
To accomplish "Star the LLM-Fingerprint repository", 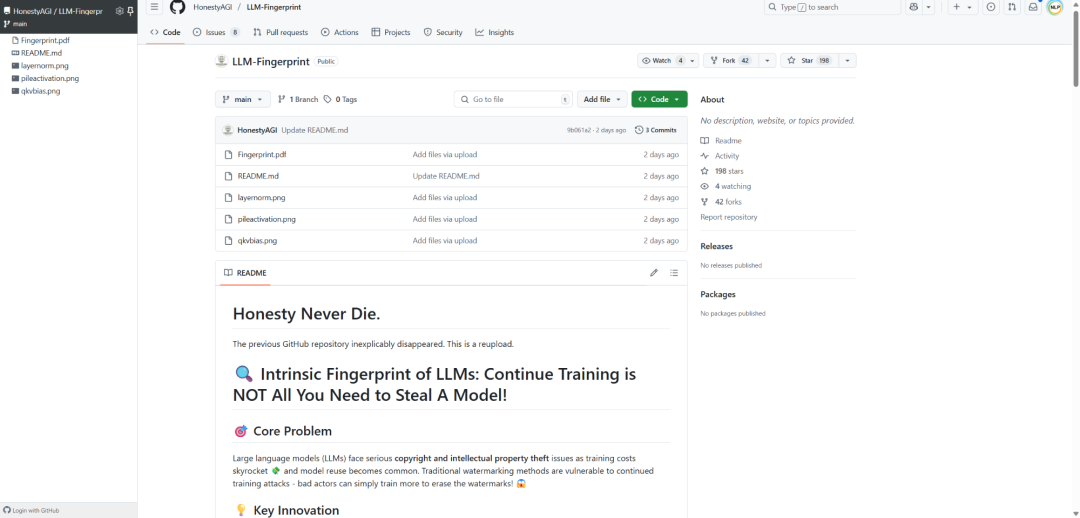I will click(x=809, y=61).
